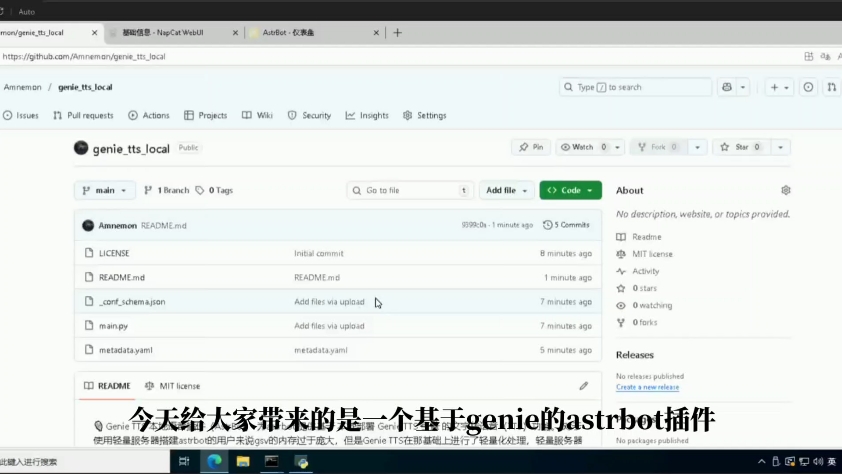Open the Pull requests tab
Image resolution: width=842 pixels, height=474 pixels.
click(83, 115)
